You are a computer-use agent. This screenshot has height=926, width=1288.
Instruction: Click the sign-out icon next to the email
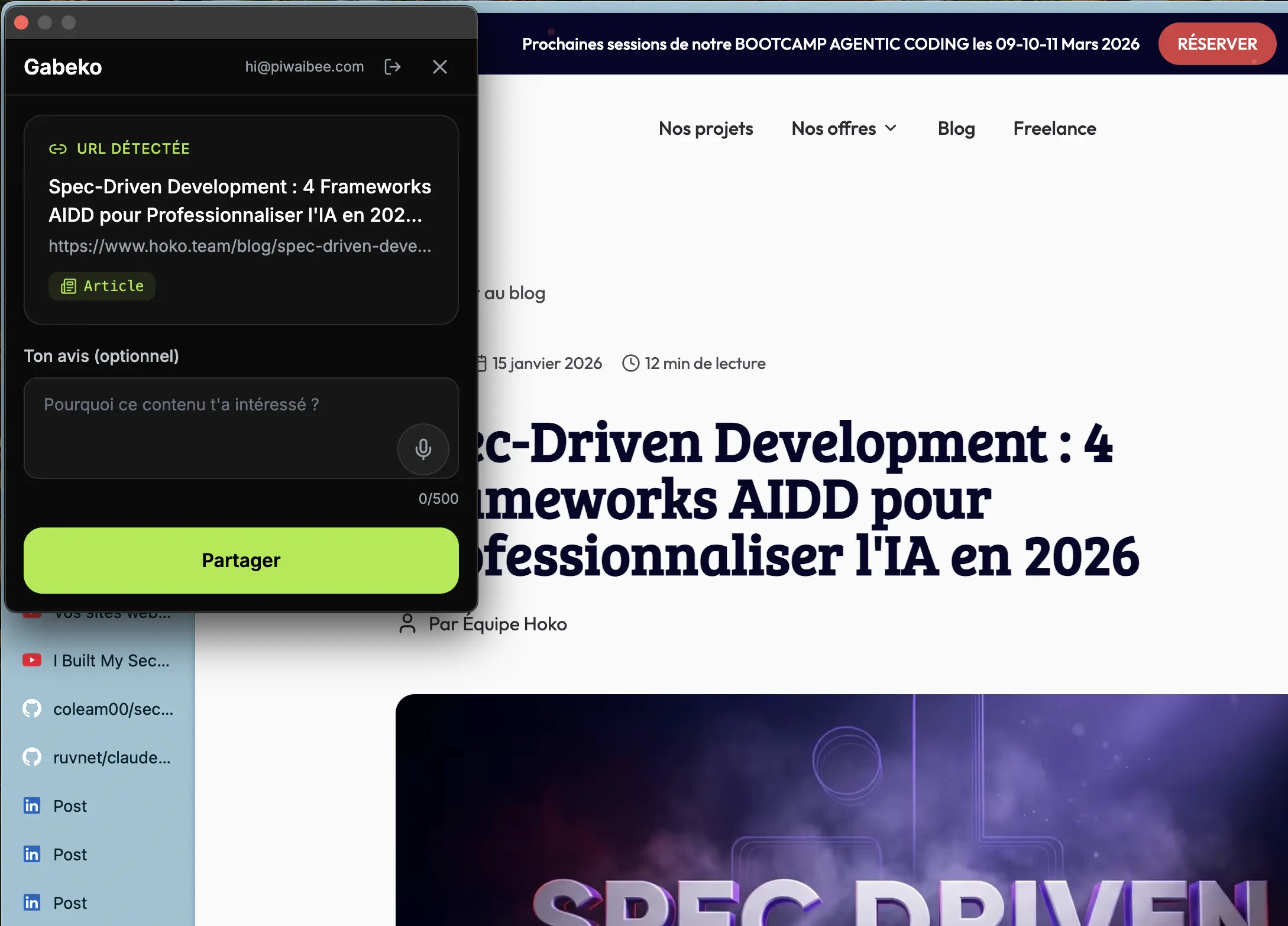click(393, 67)
